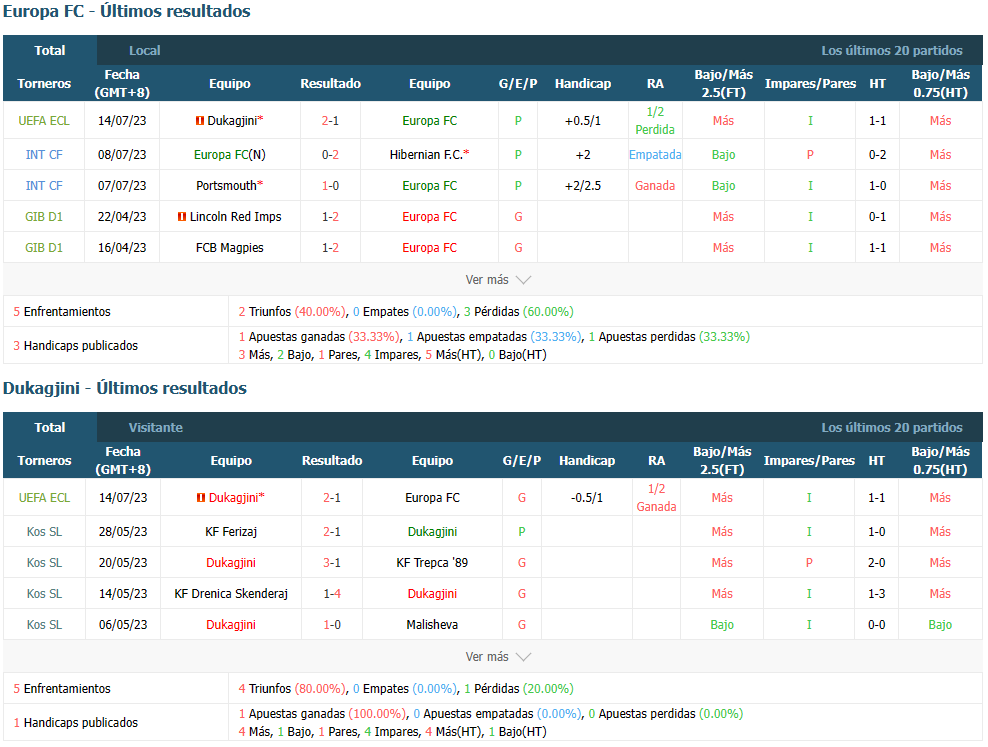Expand Ver más under Dukagjini results
Screen dimensions: 988x747
(x=498, y=657)
